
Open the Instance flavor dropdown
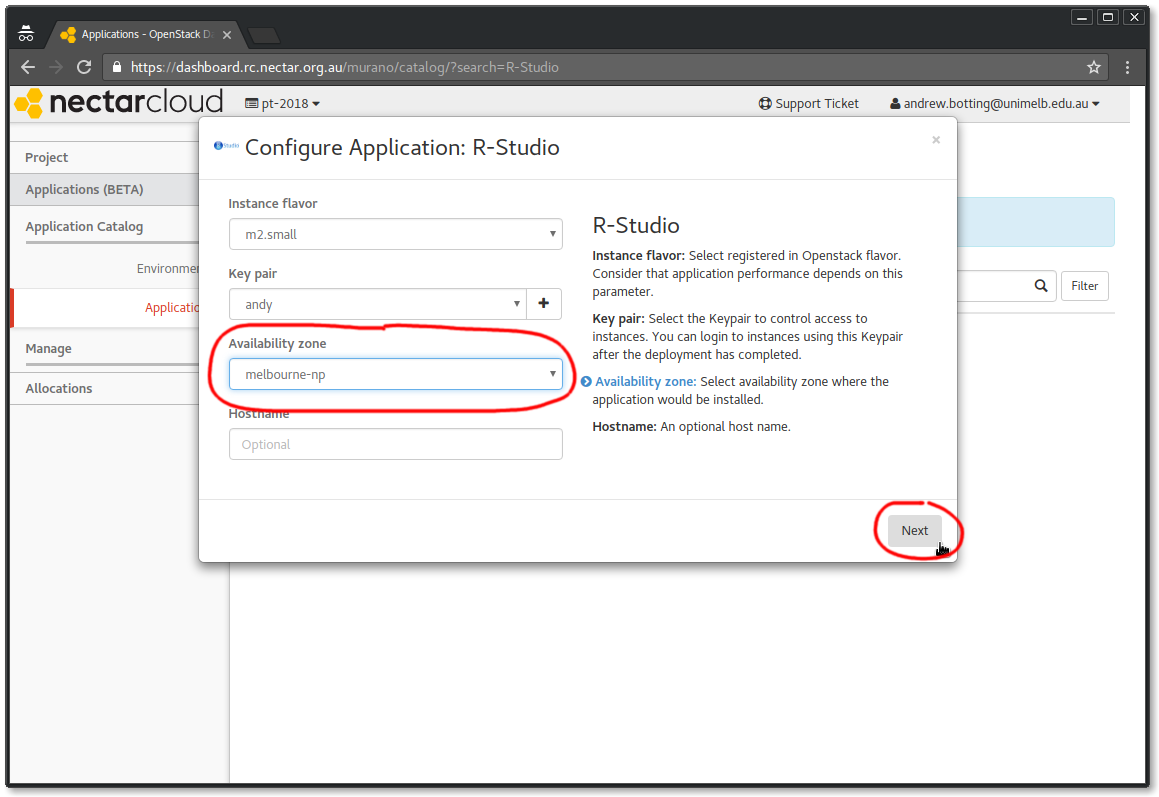(x=395, y=233)
